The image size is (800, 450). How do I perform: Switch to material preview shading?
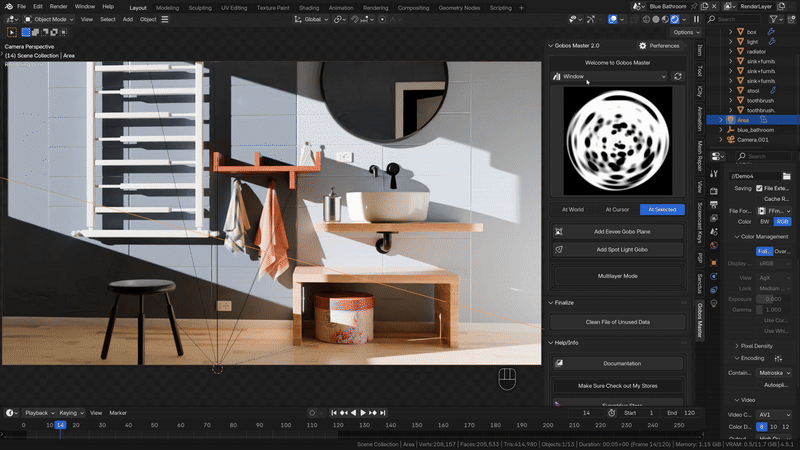tap(665, 19)
